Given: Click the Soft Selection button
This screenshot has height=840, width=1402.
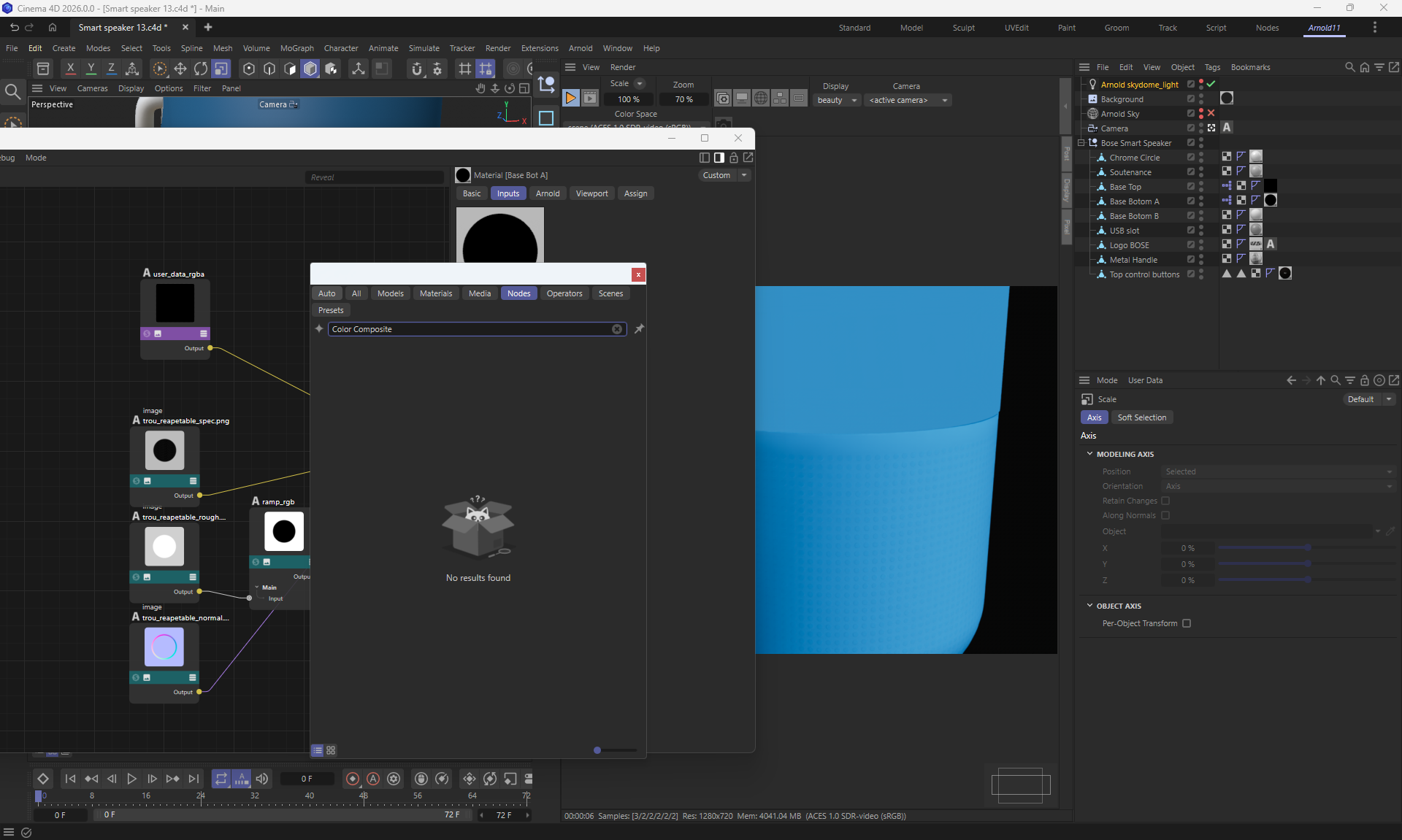Looking at the screenshot, I should point(1141,417).
